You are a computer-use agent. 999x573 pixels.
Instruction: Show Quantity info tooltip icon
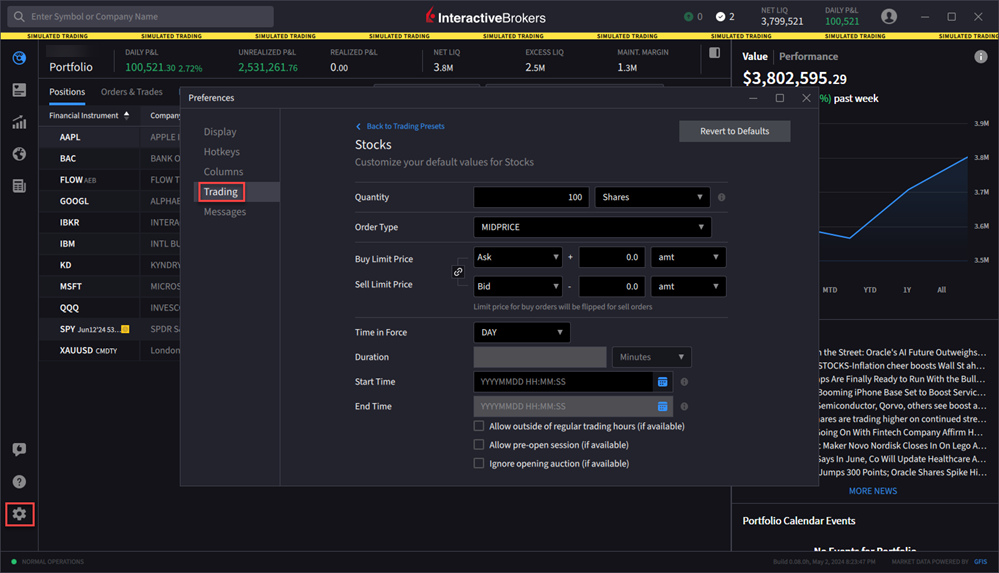click(x=721, y=198)
